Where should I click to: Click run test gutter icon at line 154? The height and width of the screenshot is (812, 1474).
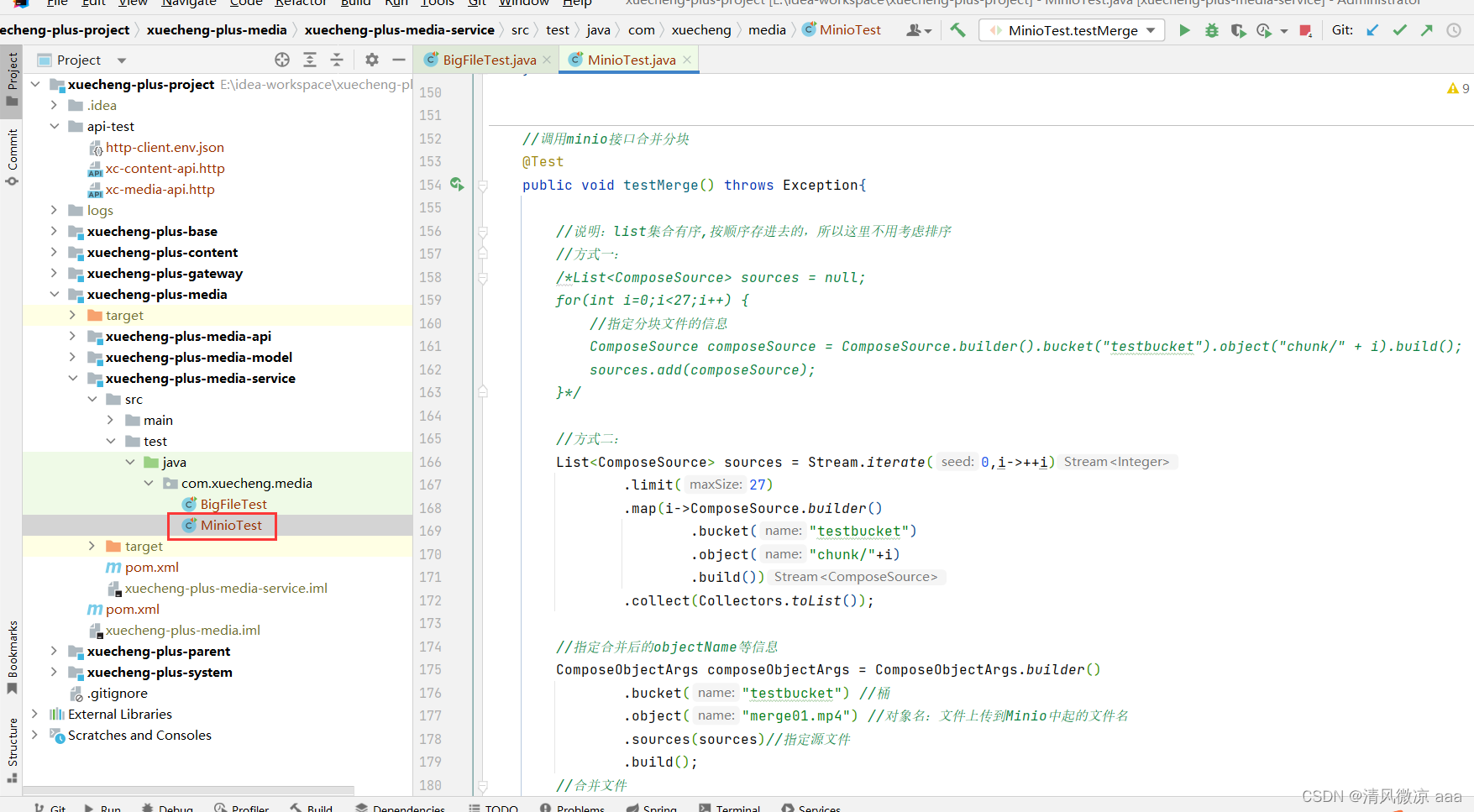(457, 184)
